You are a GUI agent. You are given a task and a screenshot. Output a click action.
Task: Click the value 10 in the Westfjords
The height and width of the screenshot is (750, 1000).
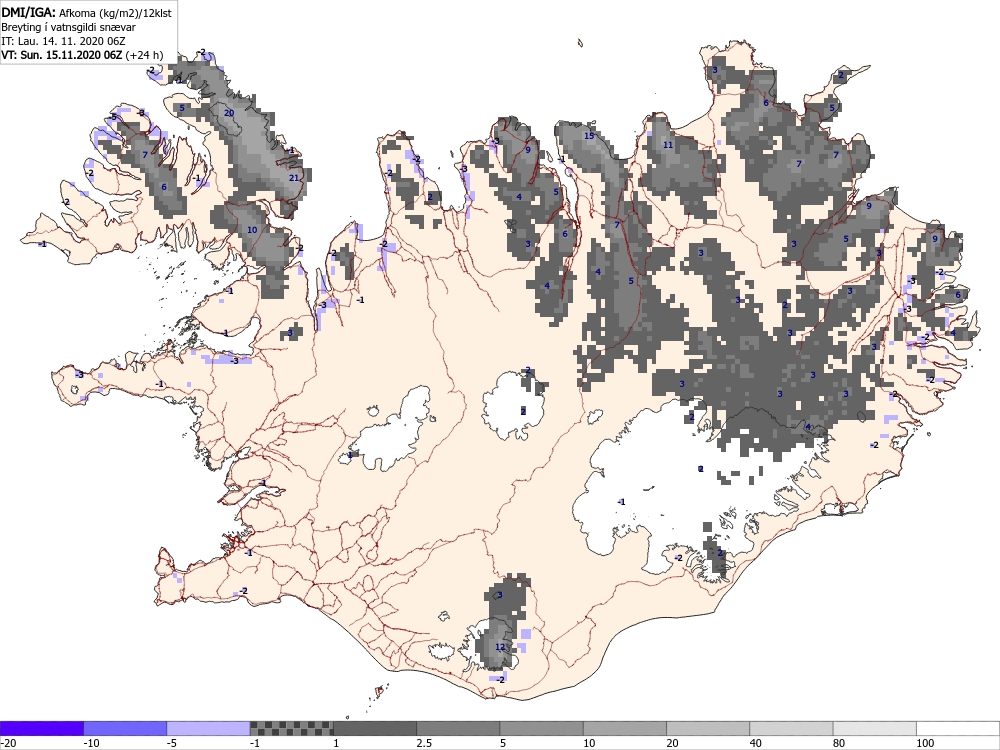click(x=252, y=230)
